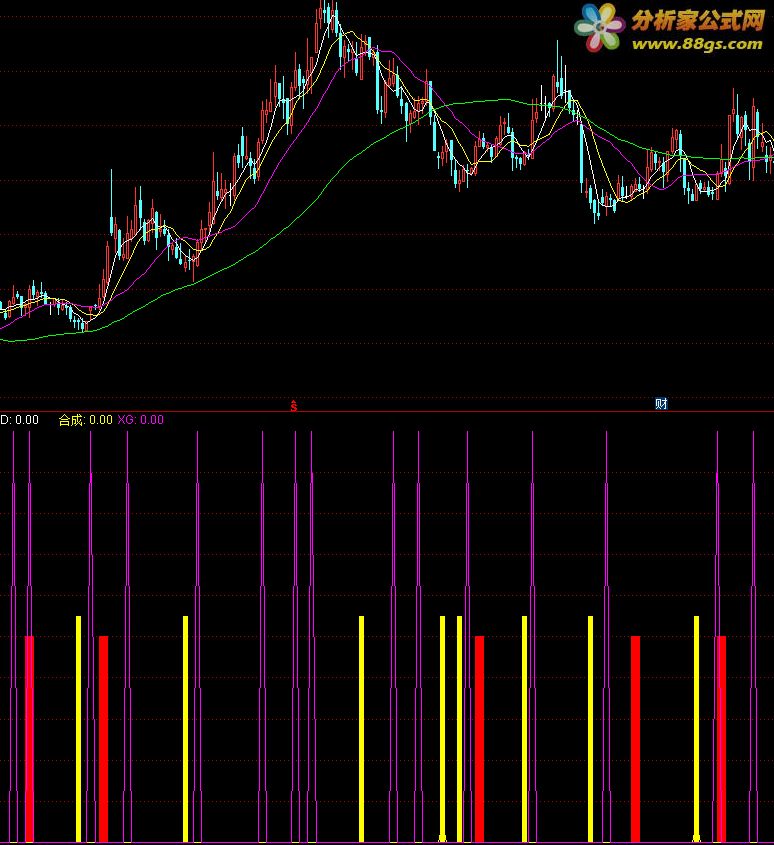Viewport: 774px width, 845px height.
Task: Click the red S marker below the chart
Action: 294,406
